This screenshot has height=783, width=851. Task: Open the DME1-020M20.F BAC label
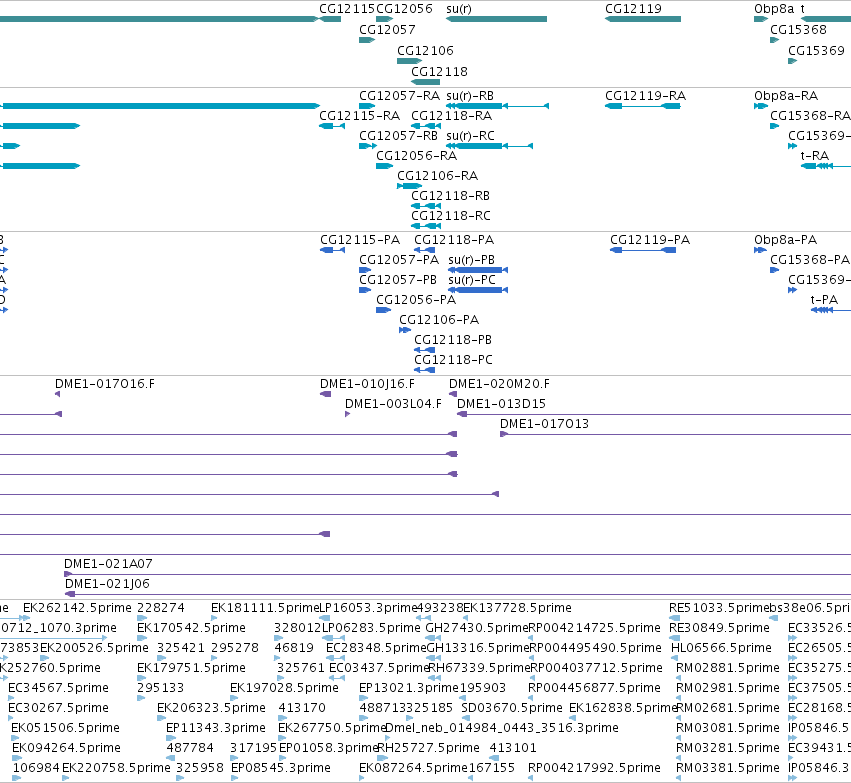[499, 384]
